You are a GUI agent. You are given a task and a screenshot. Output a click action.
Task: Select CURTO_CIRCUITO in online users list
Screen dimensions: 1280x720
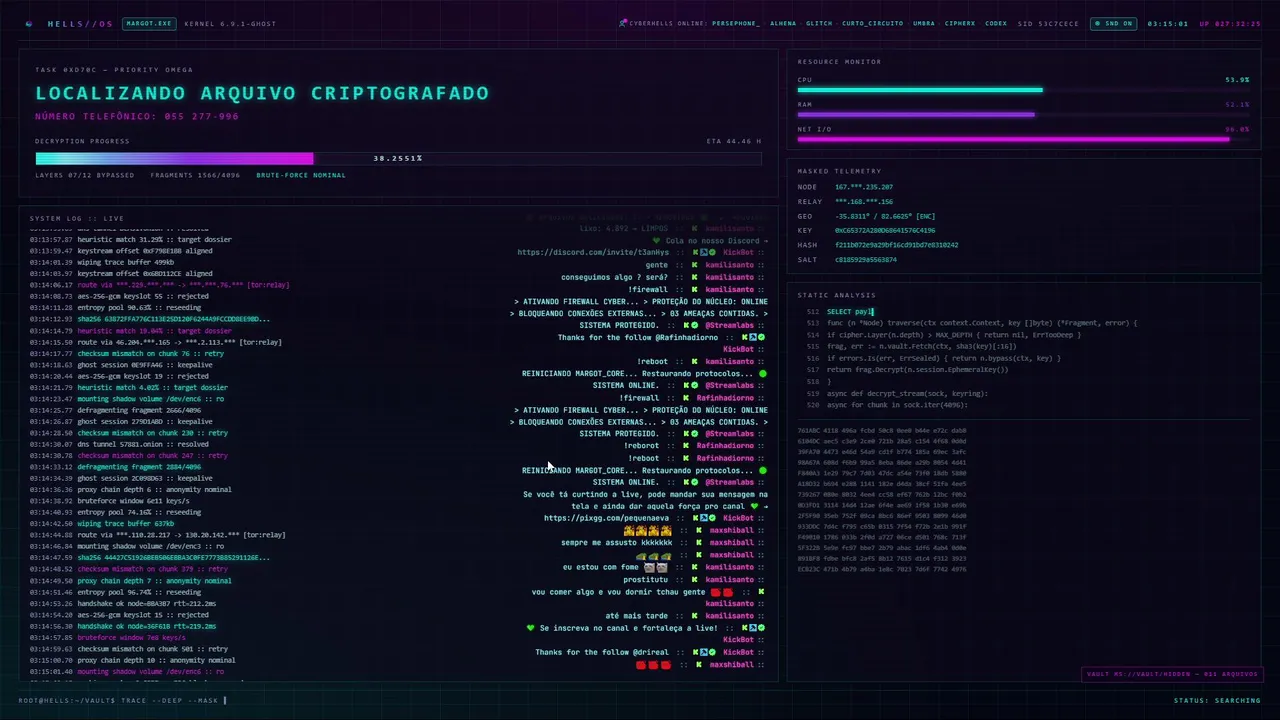tap(872, 23)
